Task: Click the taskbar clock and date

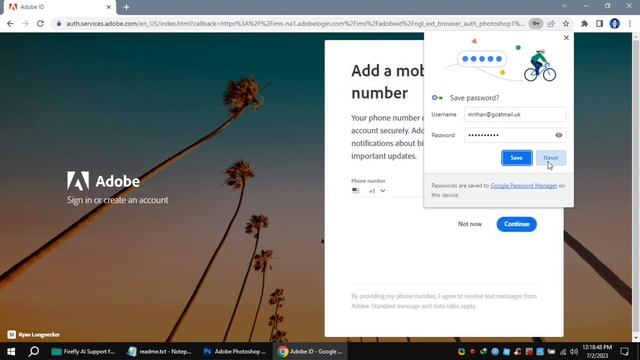Action: 597,351
